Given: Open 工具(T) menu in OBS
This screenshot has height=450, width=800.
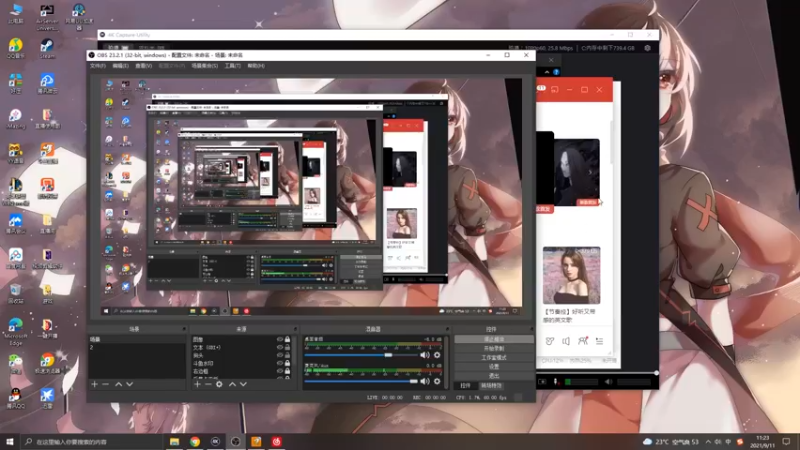Looking at the screenshot, I should 233,66.
